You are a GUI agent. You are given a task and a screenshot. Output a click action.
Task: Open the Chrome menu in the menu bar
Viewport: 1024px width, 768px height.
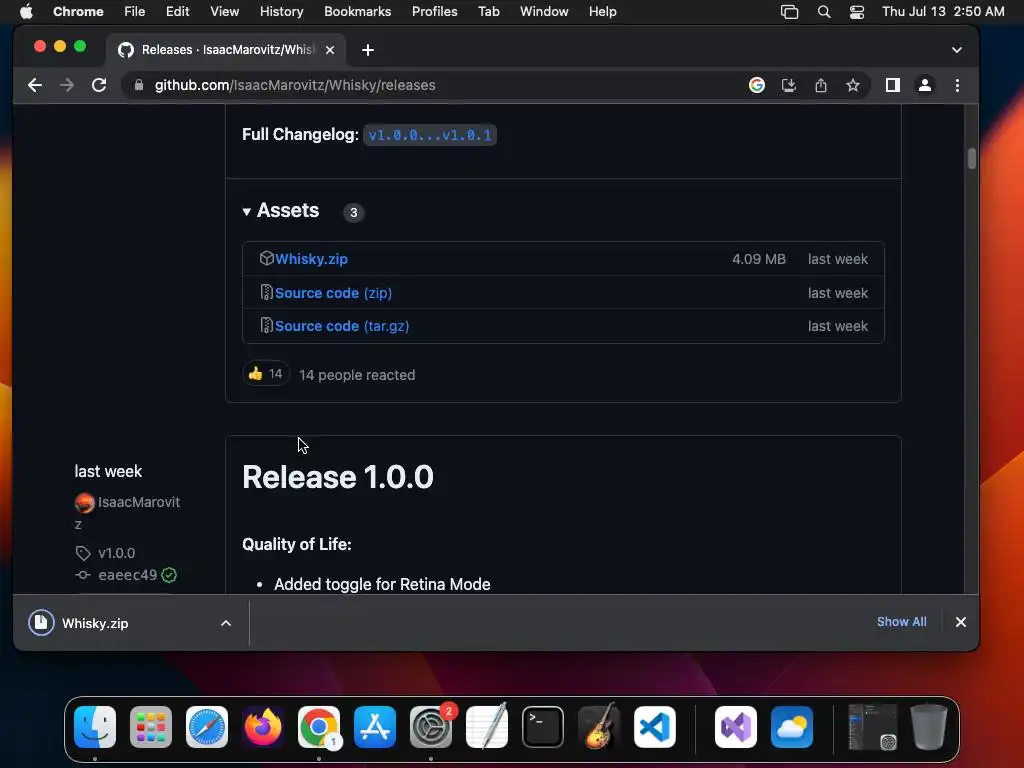[78, 11]
